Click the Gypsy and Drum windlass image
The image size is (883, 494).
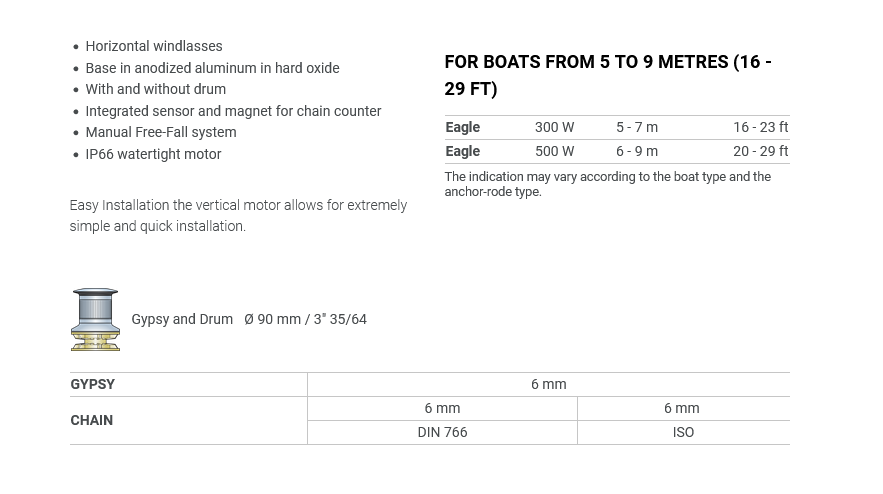pos(95,320)
